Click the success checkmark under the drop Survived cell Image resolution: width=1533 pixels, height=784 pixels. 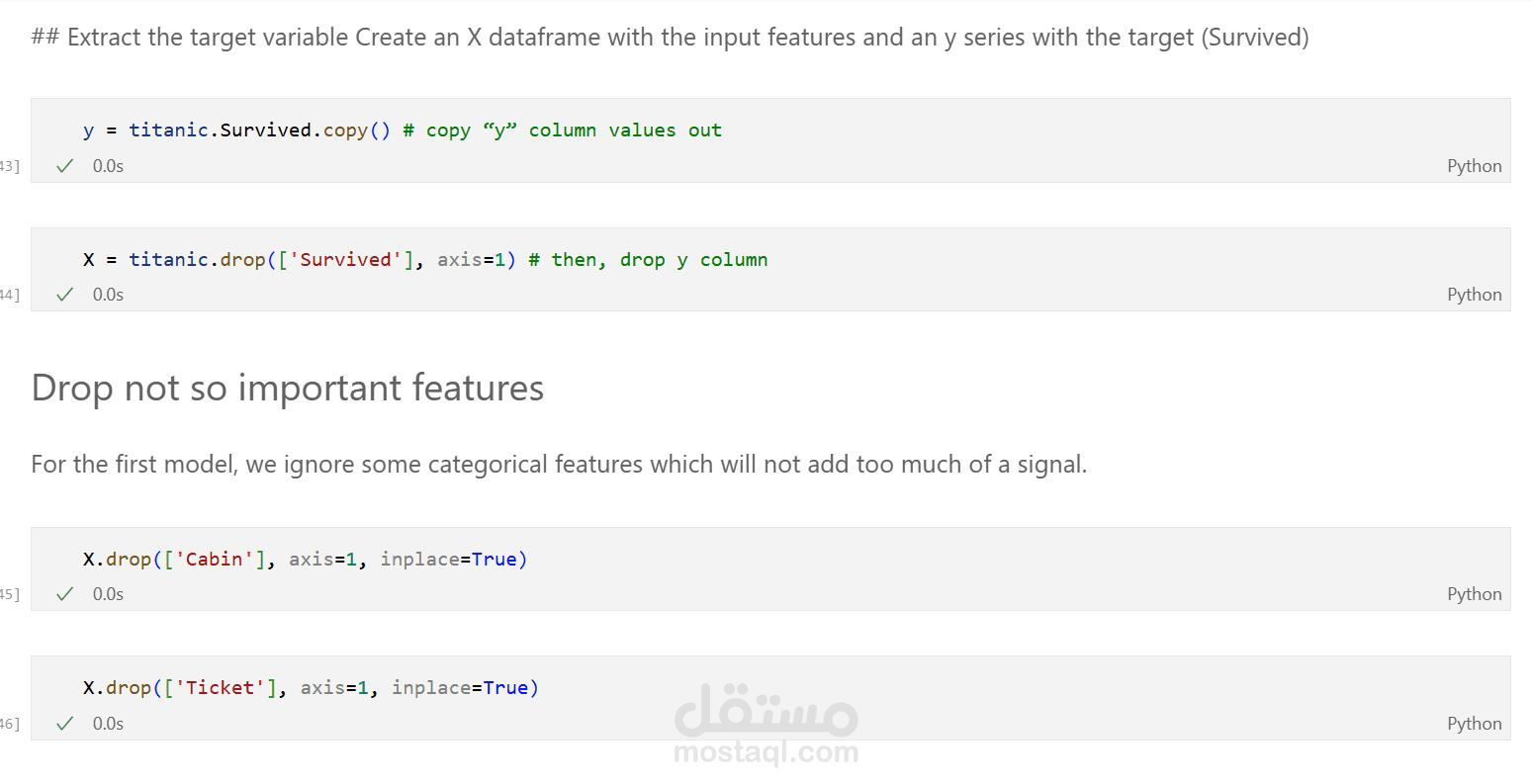pos(65,295)
